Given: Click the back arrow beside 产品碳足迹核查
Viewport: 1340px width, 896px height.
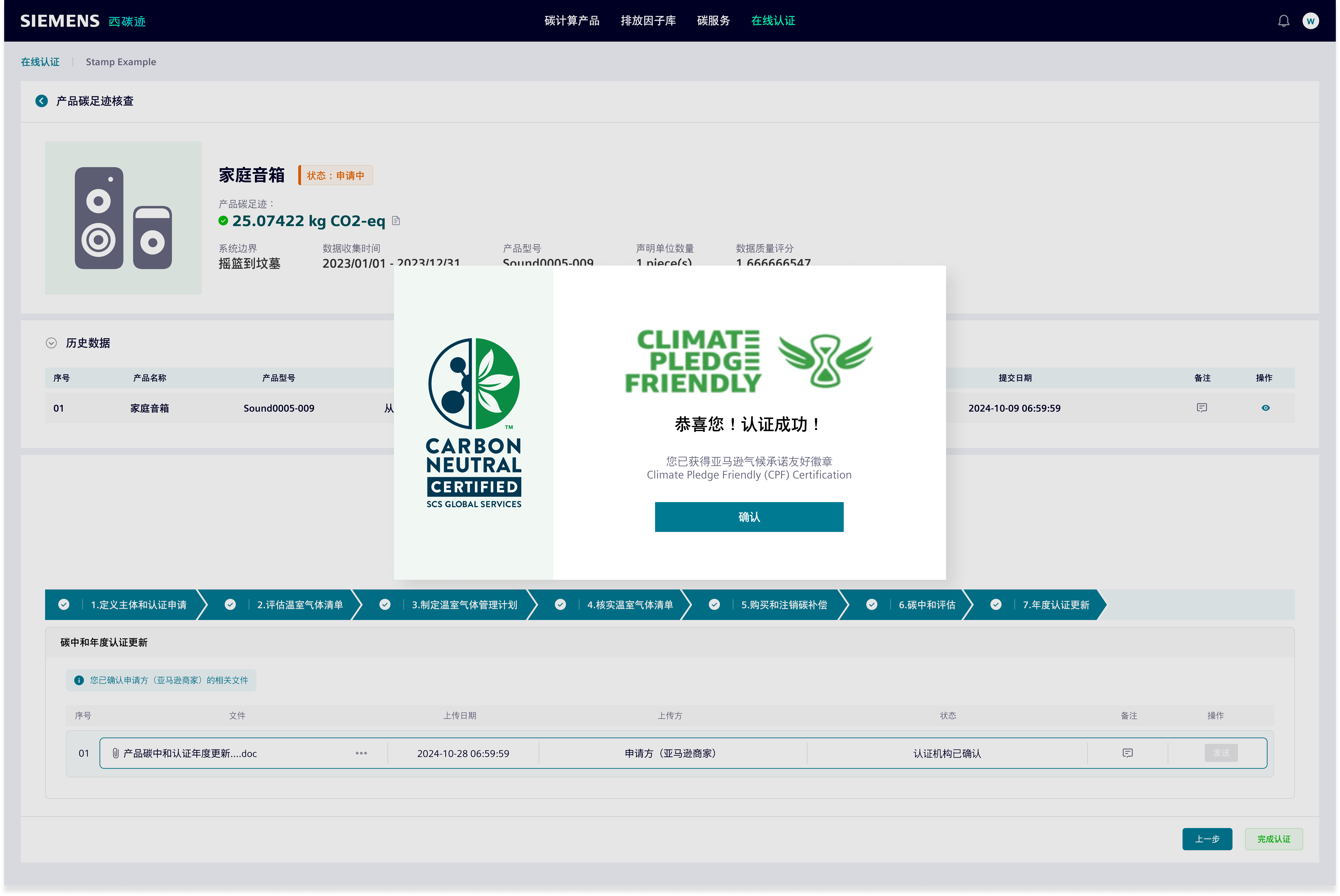Looking at the screenshot, I should (42, 101).
